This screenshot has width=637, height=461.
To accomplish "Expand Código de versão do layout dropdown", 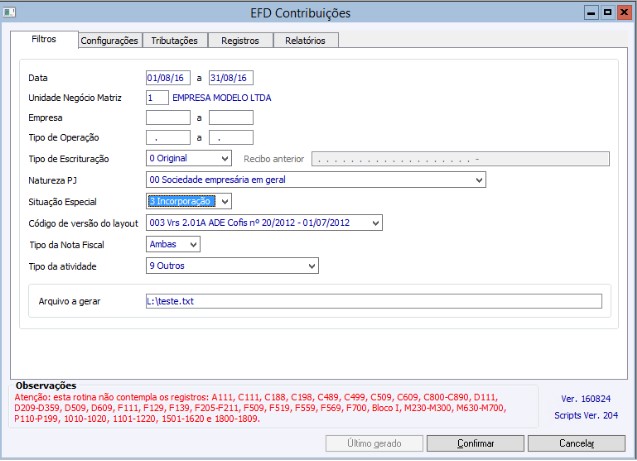I will 375,223.
